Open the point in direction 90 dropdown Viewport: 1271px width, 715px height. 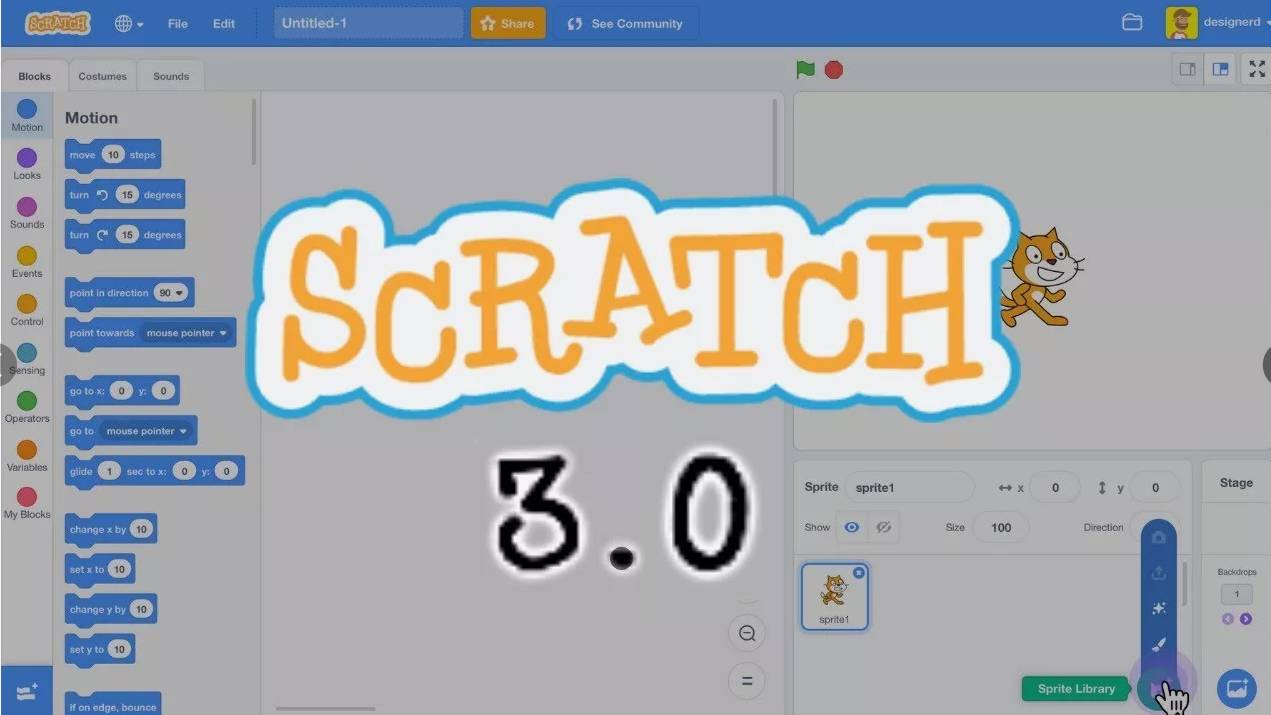[x=171, y=293]
